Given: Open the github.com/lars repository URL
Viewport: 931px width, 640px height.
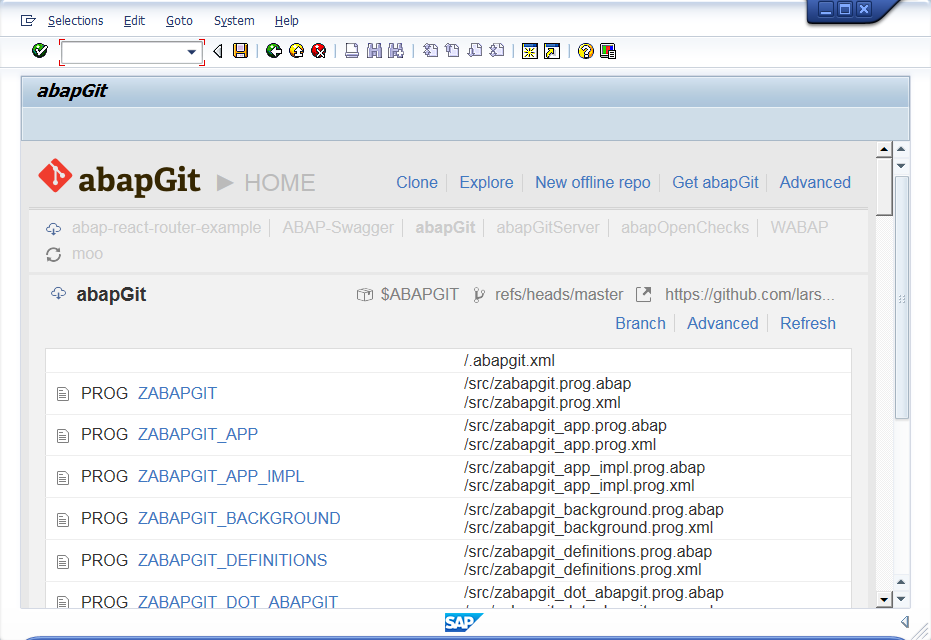Looking at the screenshot, I should point(749,294).
